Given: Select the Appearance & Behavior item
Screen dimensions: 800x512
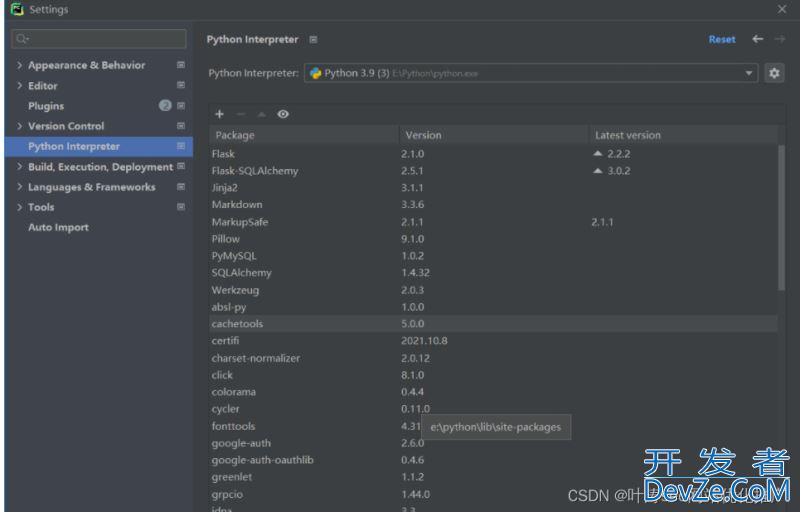Looking at the screenshot, I should [x=86, y=65].
